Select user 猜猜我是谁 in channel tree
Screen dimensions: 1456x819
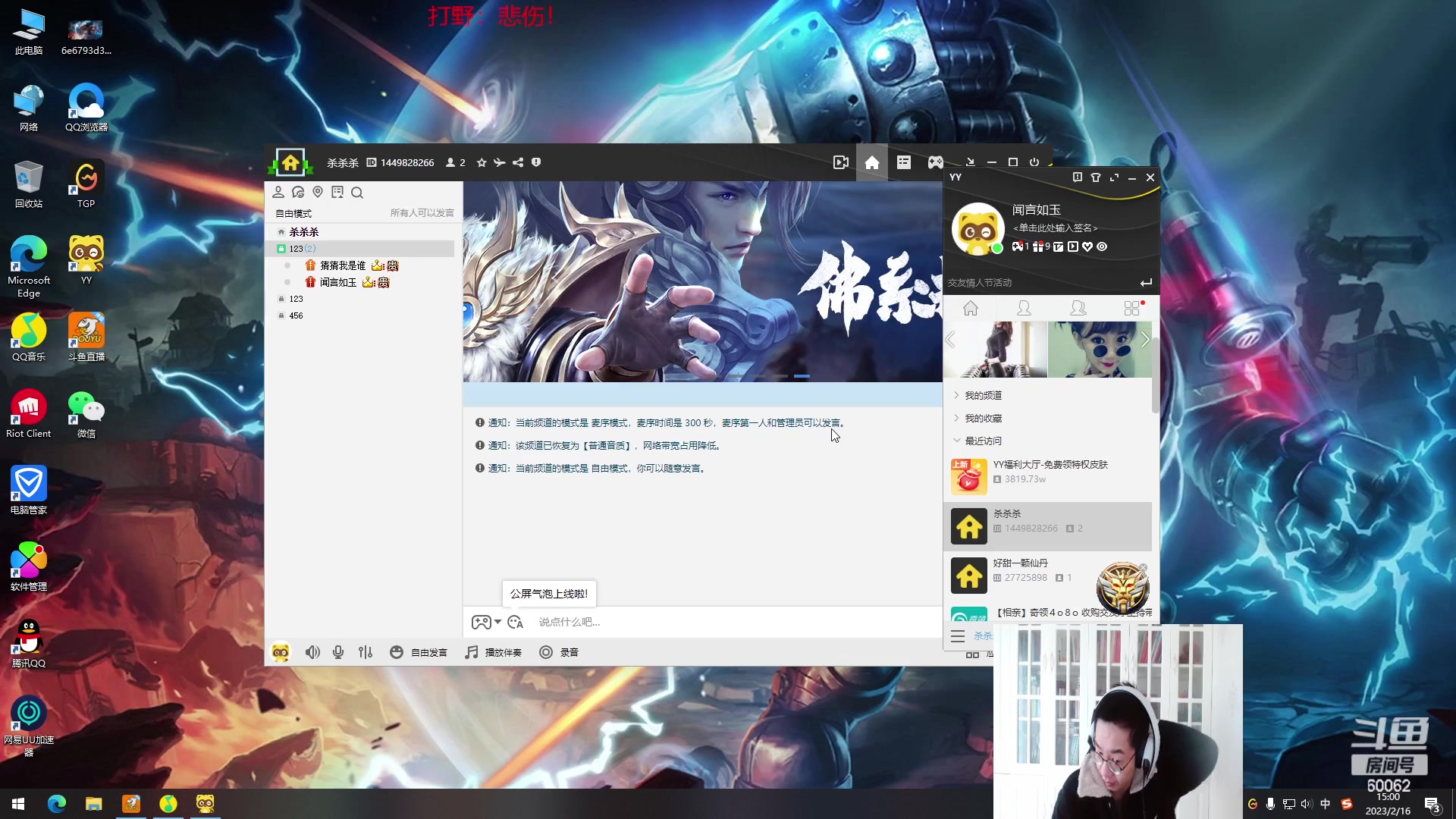pyautogui.click(x=343, y=265)
